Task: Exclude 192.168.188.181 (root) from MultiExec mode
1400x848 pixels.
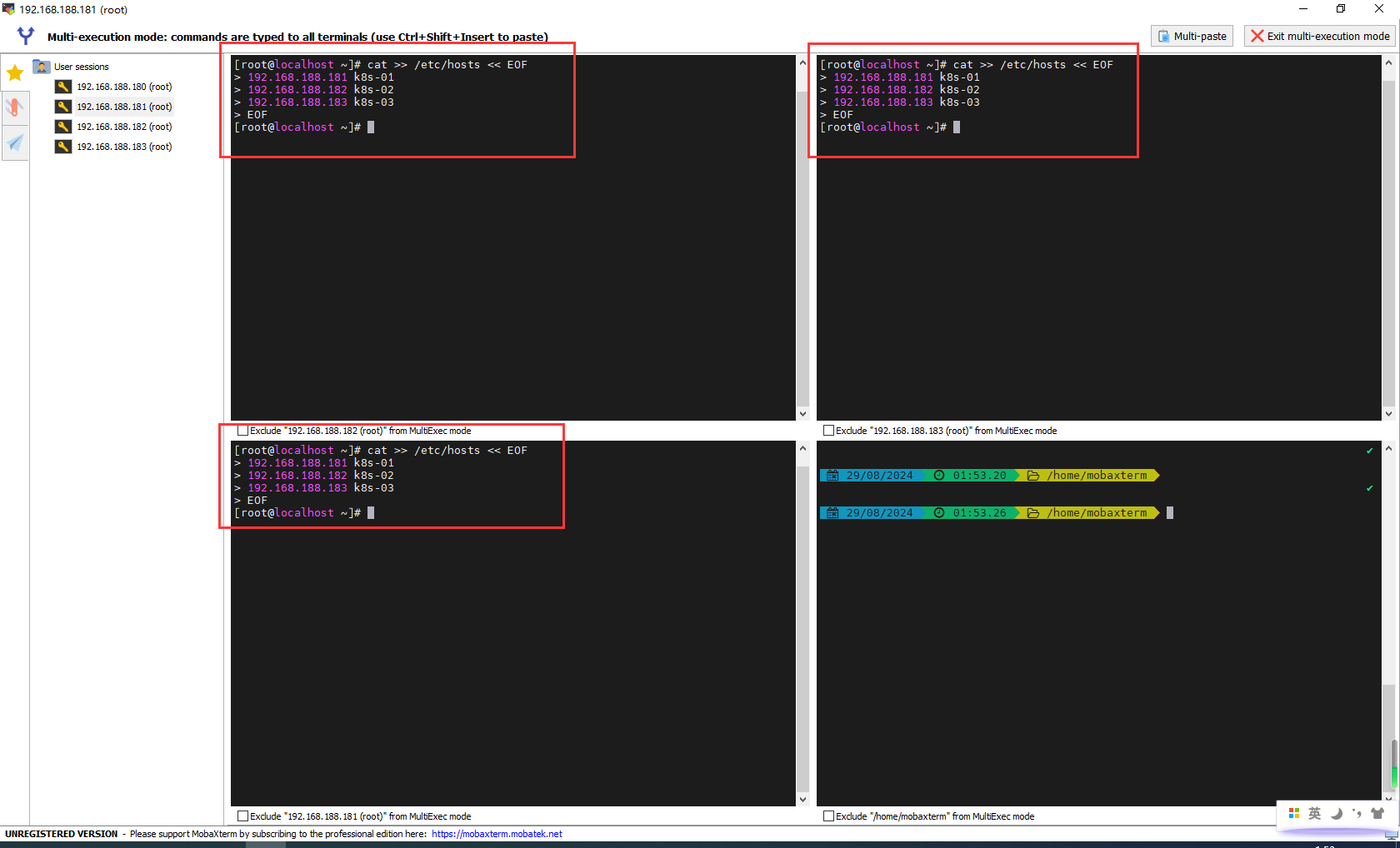Action: (x=242, y=816)
